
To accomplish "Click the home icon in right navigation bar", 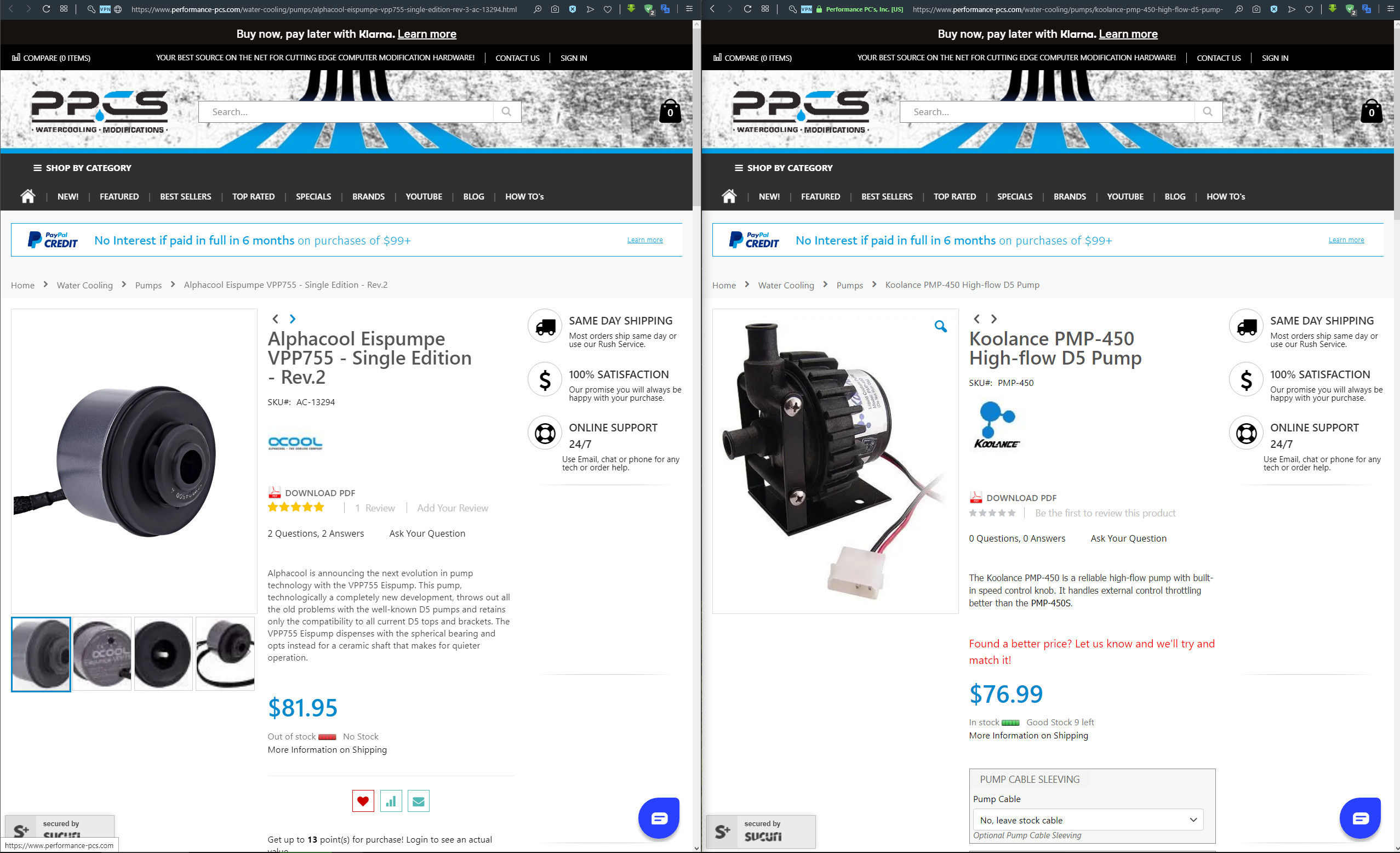I will [x=729, y=196].
